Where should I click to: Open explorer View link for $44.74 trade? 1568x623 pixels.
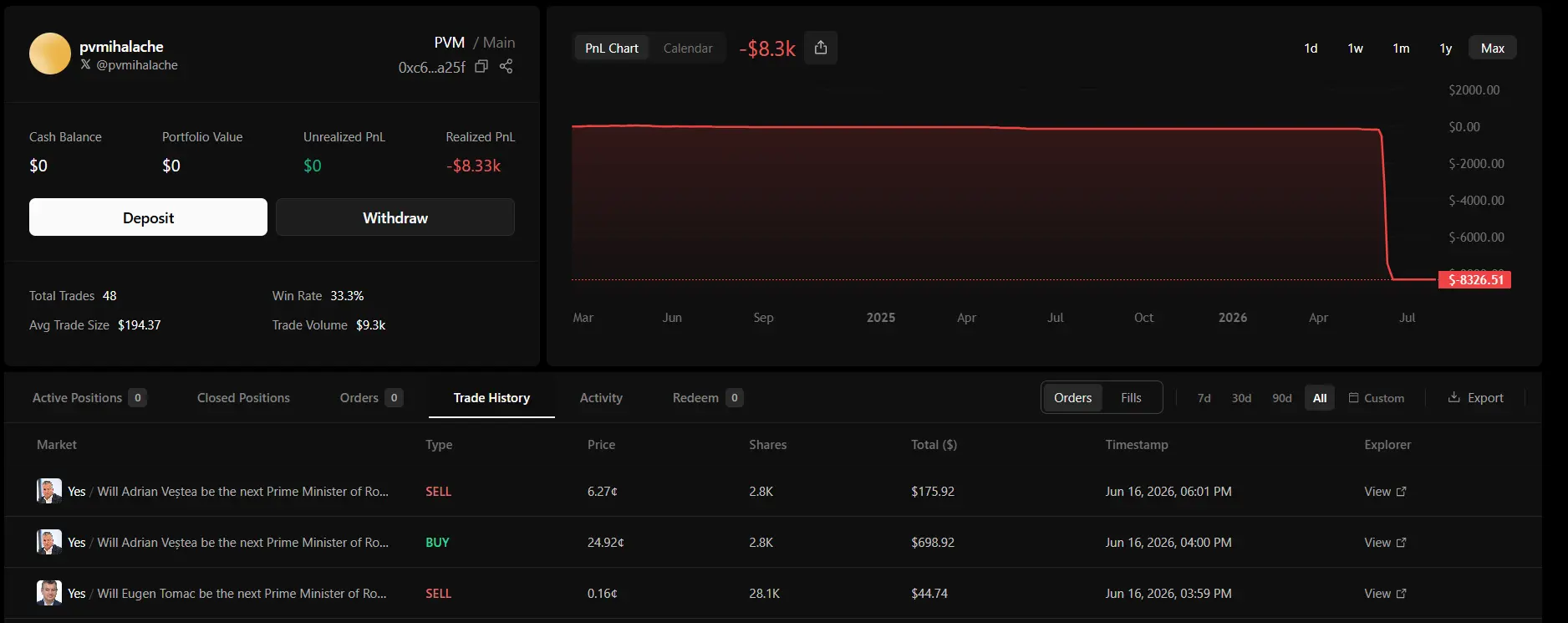click(x=1385, y=594)
